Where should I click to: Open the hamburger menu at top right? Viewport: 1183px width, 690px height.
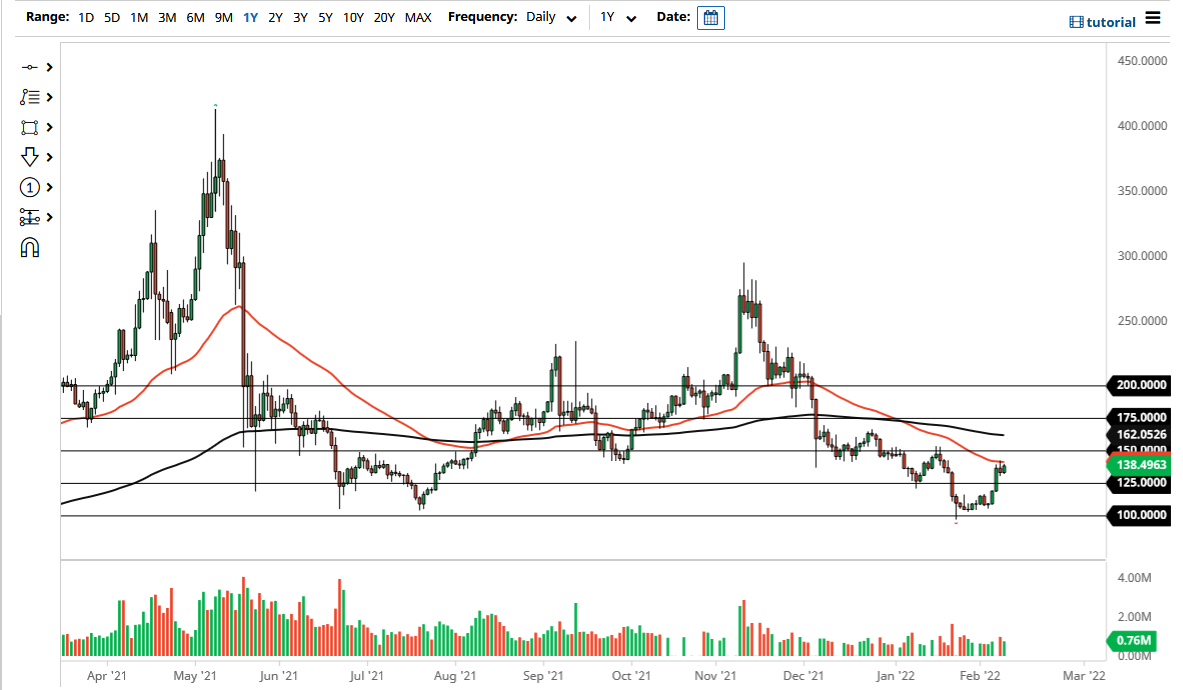pos(1152,17)
